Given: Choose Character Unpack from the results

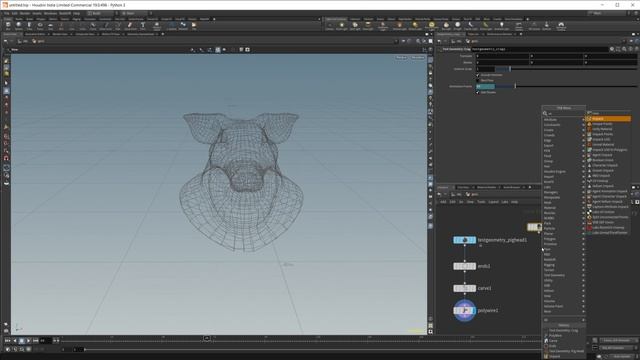Looking at the screenshot, I should (609, 165).
